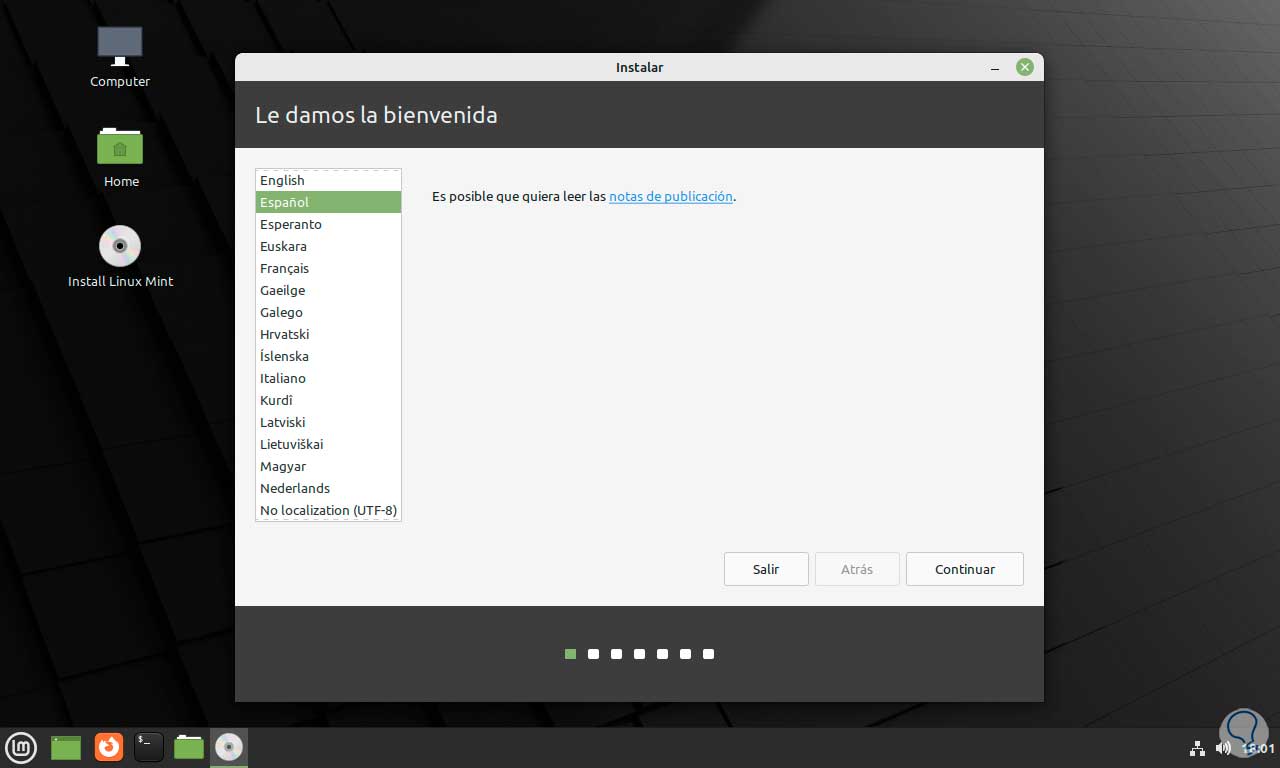Open the terminal from the taskbar
This screenshot has width=1280, height=768.
click(149, 747)
